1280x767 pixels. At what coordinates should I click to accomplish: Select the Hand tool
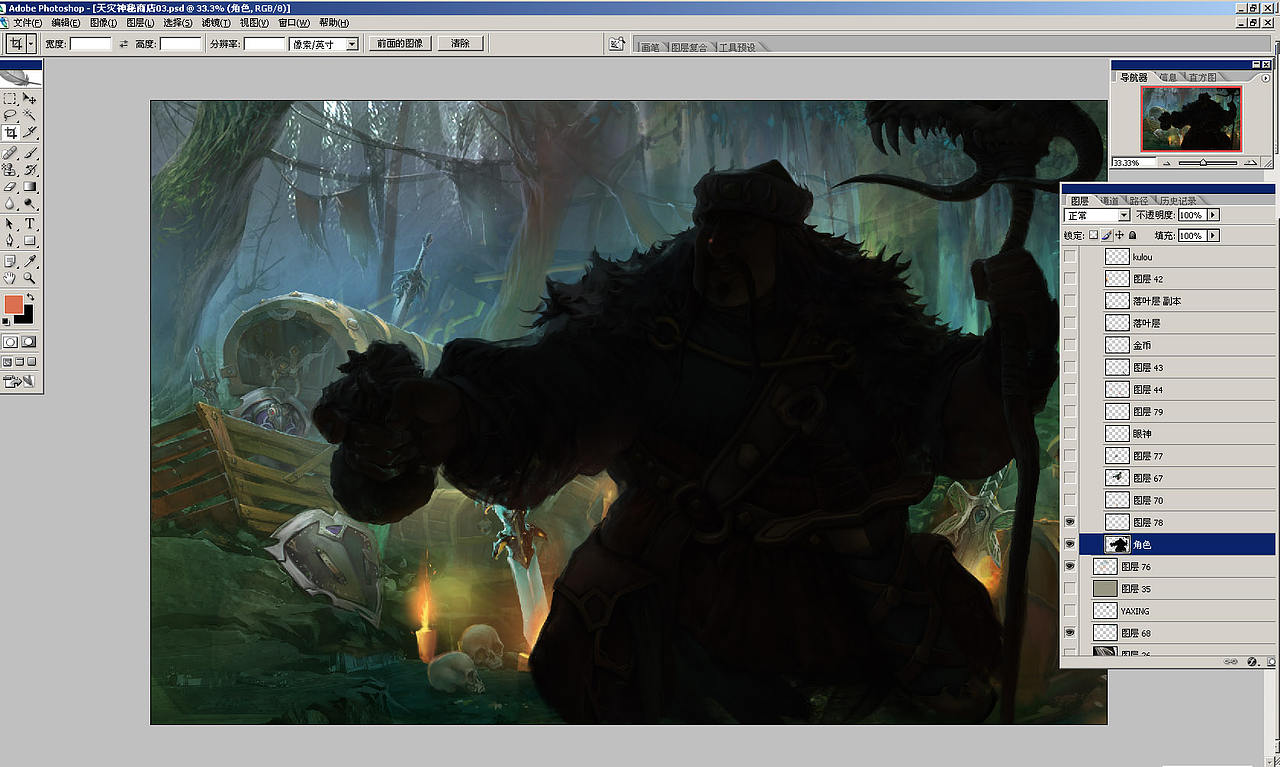point(10,278)
